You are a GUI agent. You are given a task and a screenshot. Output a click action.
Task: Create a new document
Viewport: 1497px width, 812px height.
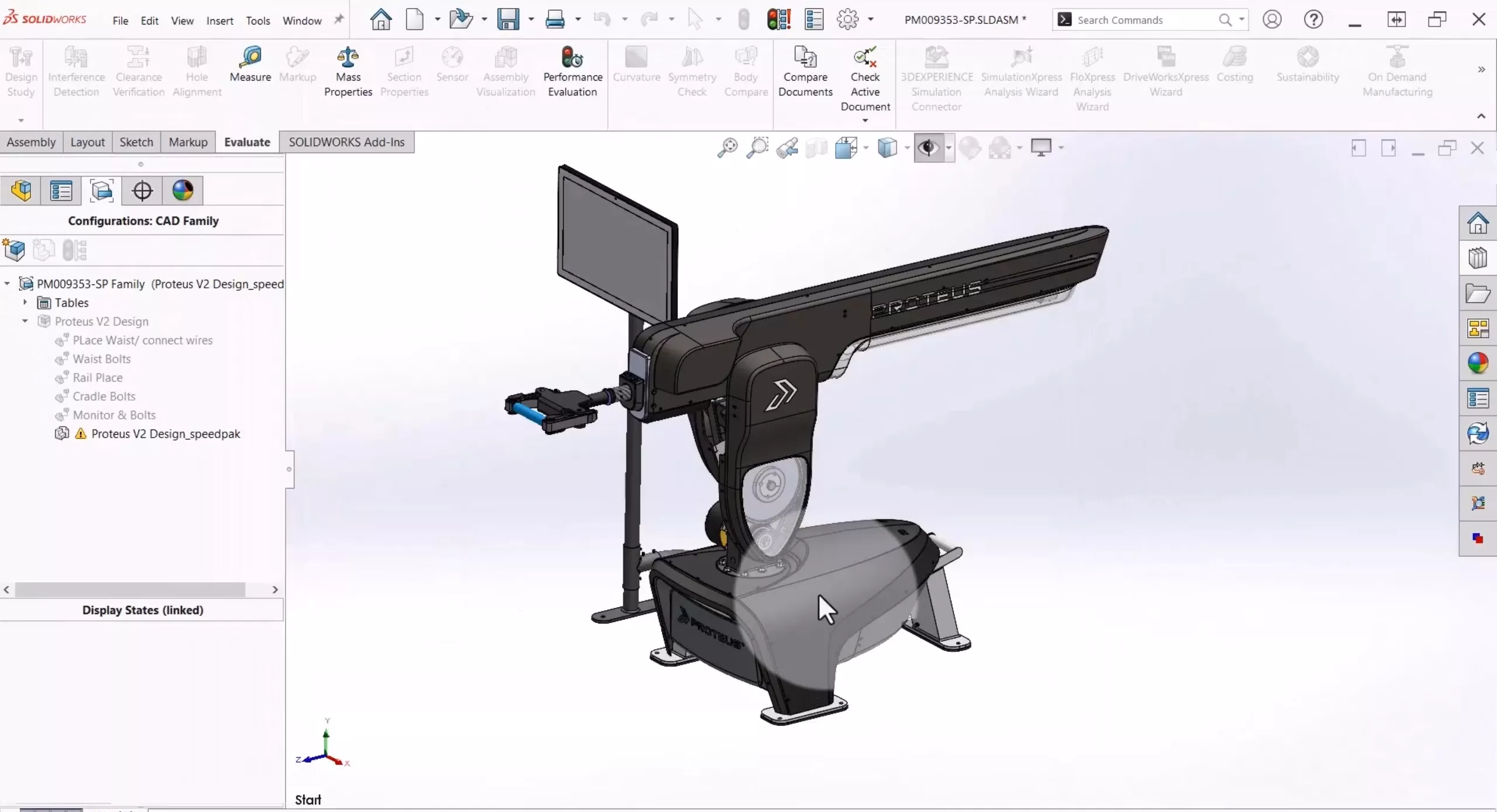tap(414, 19)
